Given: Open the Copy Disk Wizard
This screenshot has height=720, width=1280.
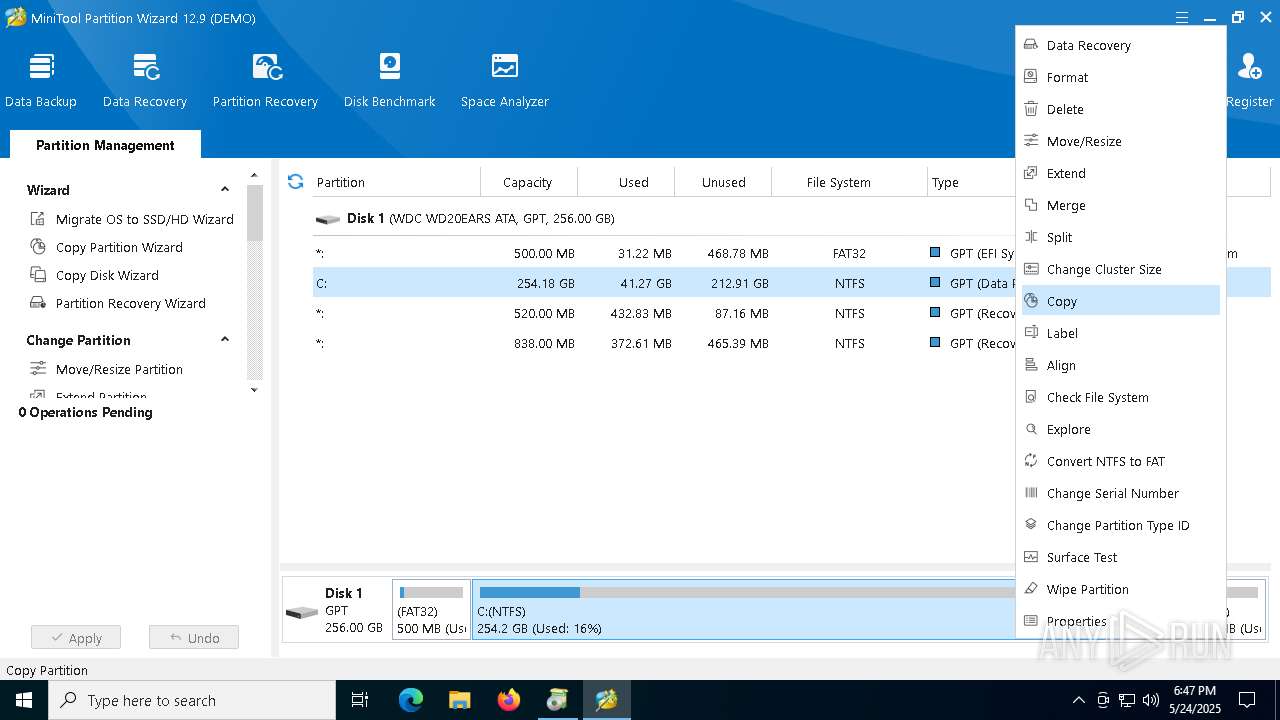Looking at the screenshot, I should point(95,275).
